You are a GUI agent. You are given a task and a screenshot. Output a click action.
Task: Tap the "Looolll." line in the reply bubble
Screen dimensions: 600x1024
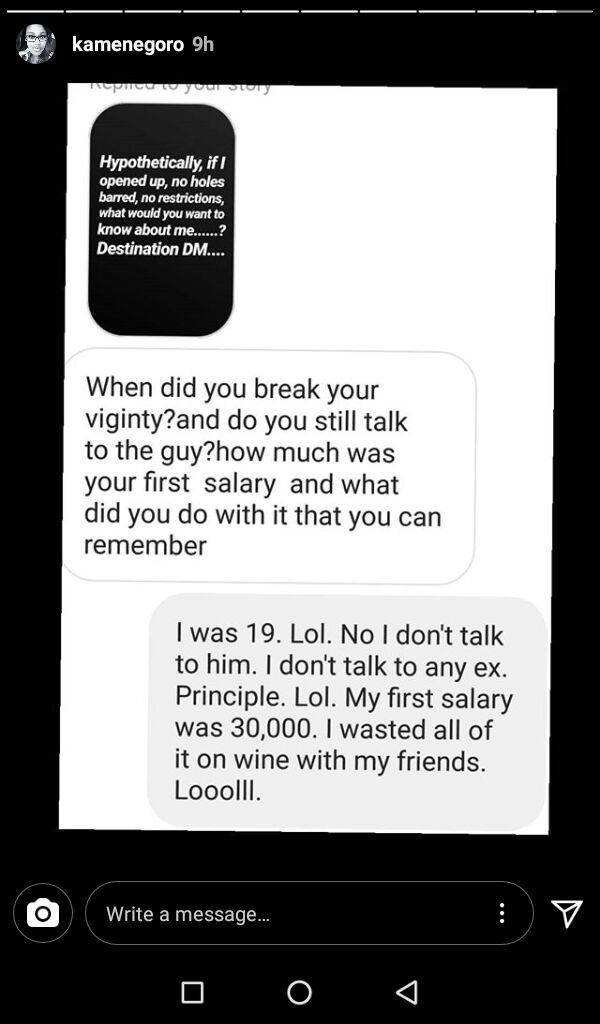pyautogui.click(x=218, y=791)
